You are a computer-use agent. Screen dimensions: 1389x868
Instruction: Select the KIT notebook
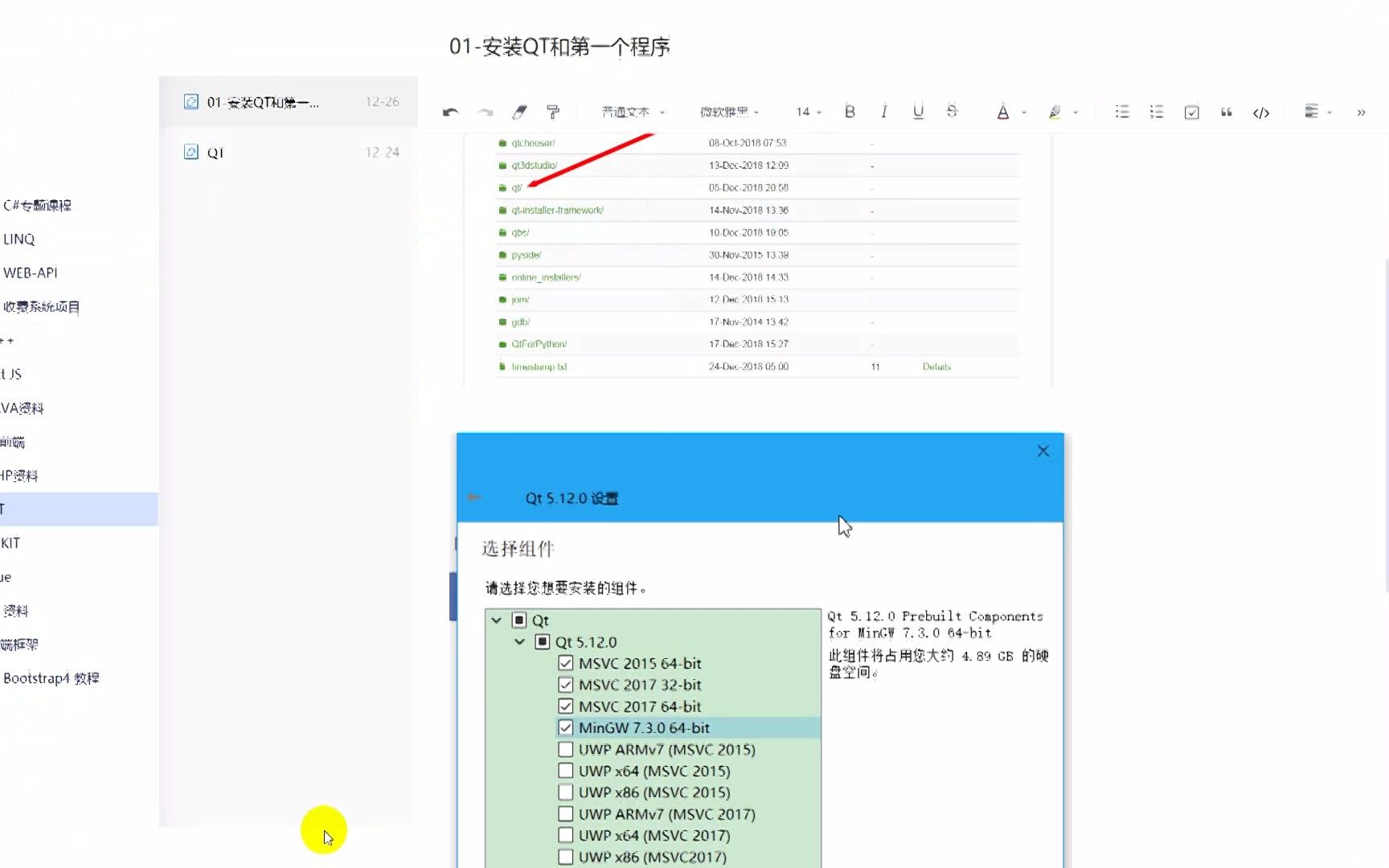click(10, 543)
